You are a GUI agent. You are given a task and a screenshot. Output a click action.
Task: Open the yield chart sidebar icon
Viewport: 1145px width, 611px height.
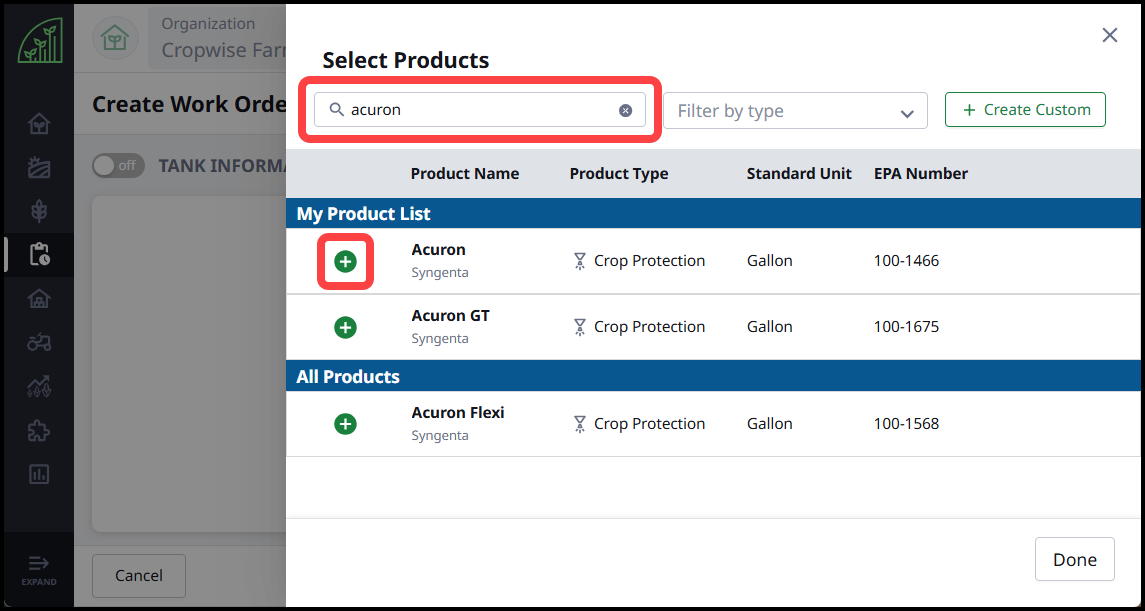point(39,385)
